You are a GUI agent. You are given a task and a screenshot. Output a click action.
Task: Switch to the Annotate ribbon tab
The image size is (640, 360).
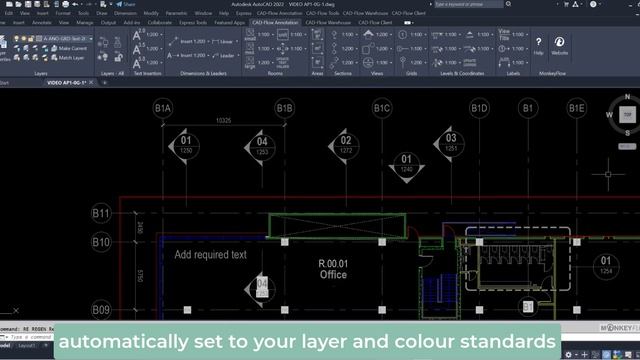point(42,23)
